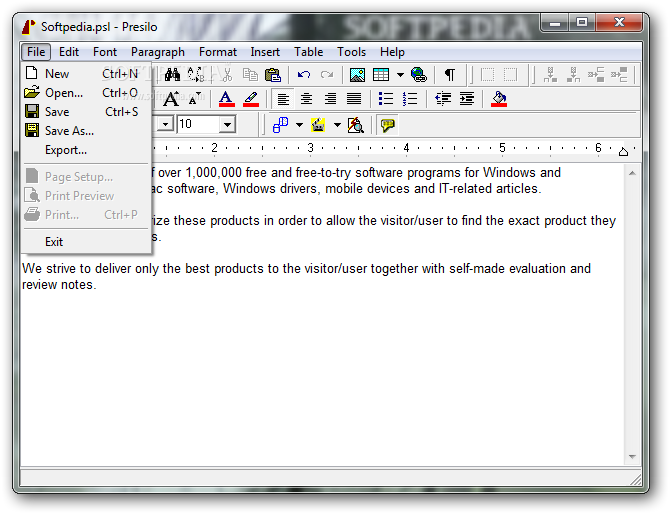Viewport: 670px width, 514px height.
Task: Select Print... in File menu
Action: coord(86,214)
